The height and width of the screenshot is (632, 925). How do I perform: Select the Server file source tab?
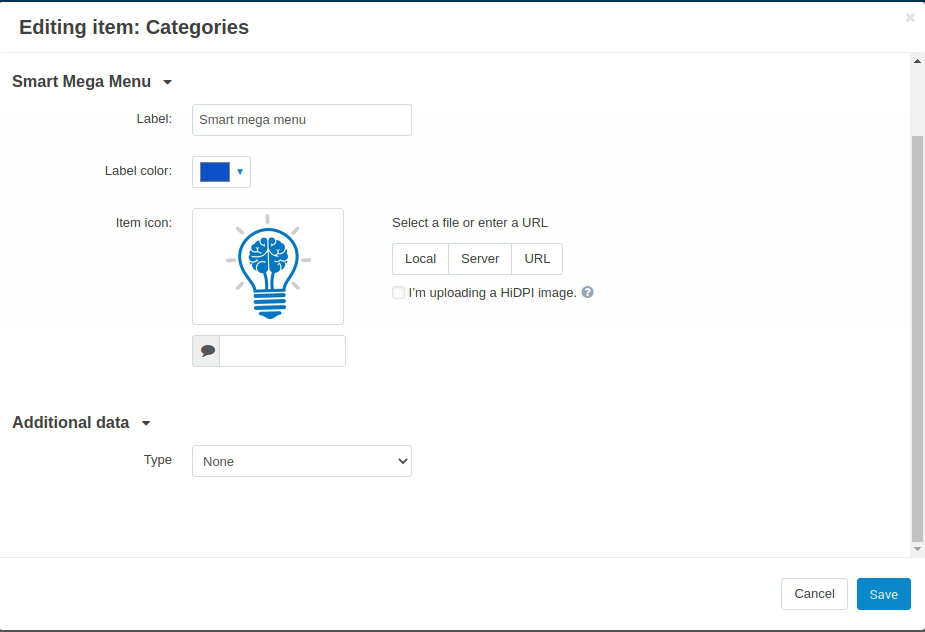(480, 259)
